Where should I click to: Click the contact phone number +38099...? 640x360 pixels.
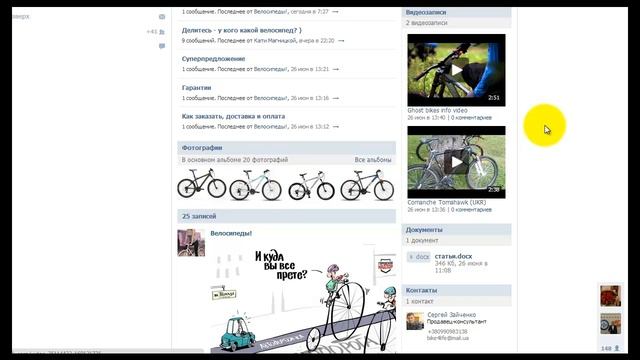pos(447,332)
